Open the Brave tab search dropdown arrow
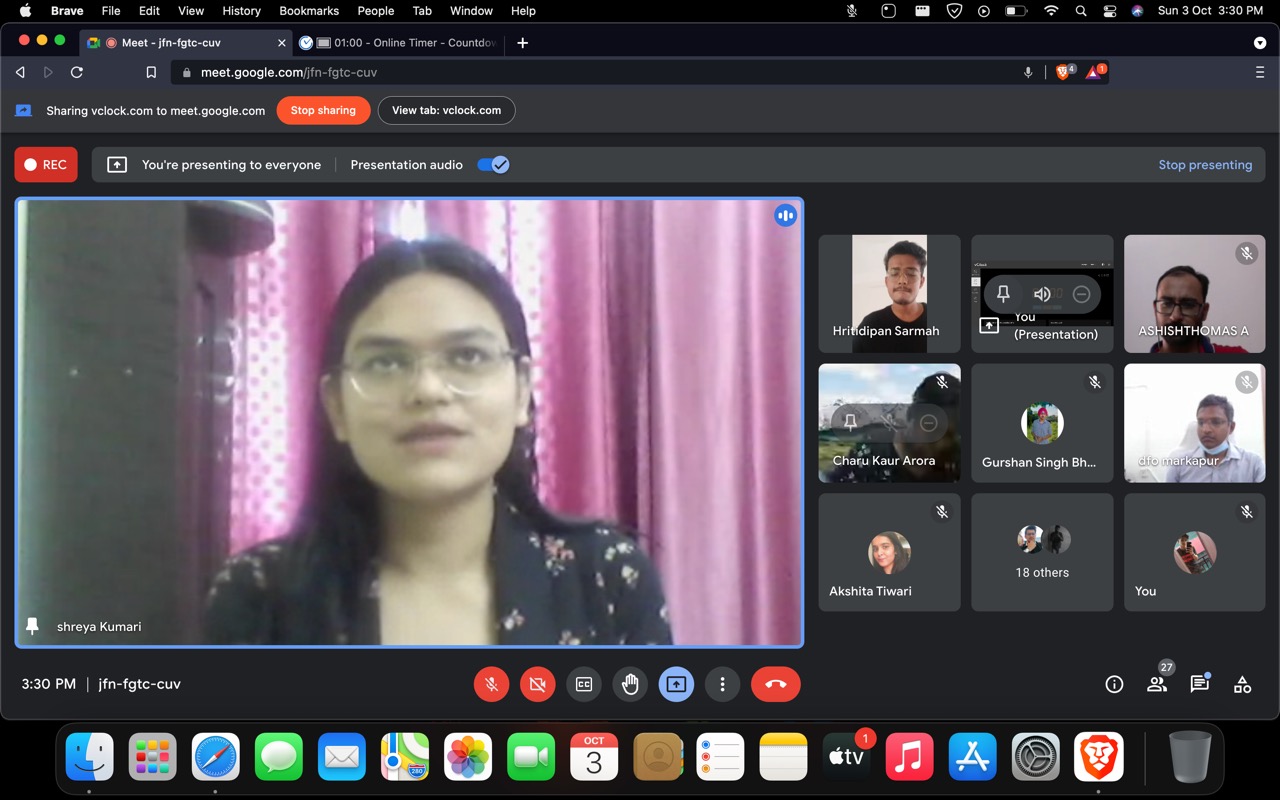The width and height of the screenshot is (1280, 800). (x=1259, y=43)
